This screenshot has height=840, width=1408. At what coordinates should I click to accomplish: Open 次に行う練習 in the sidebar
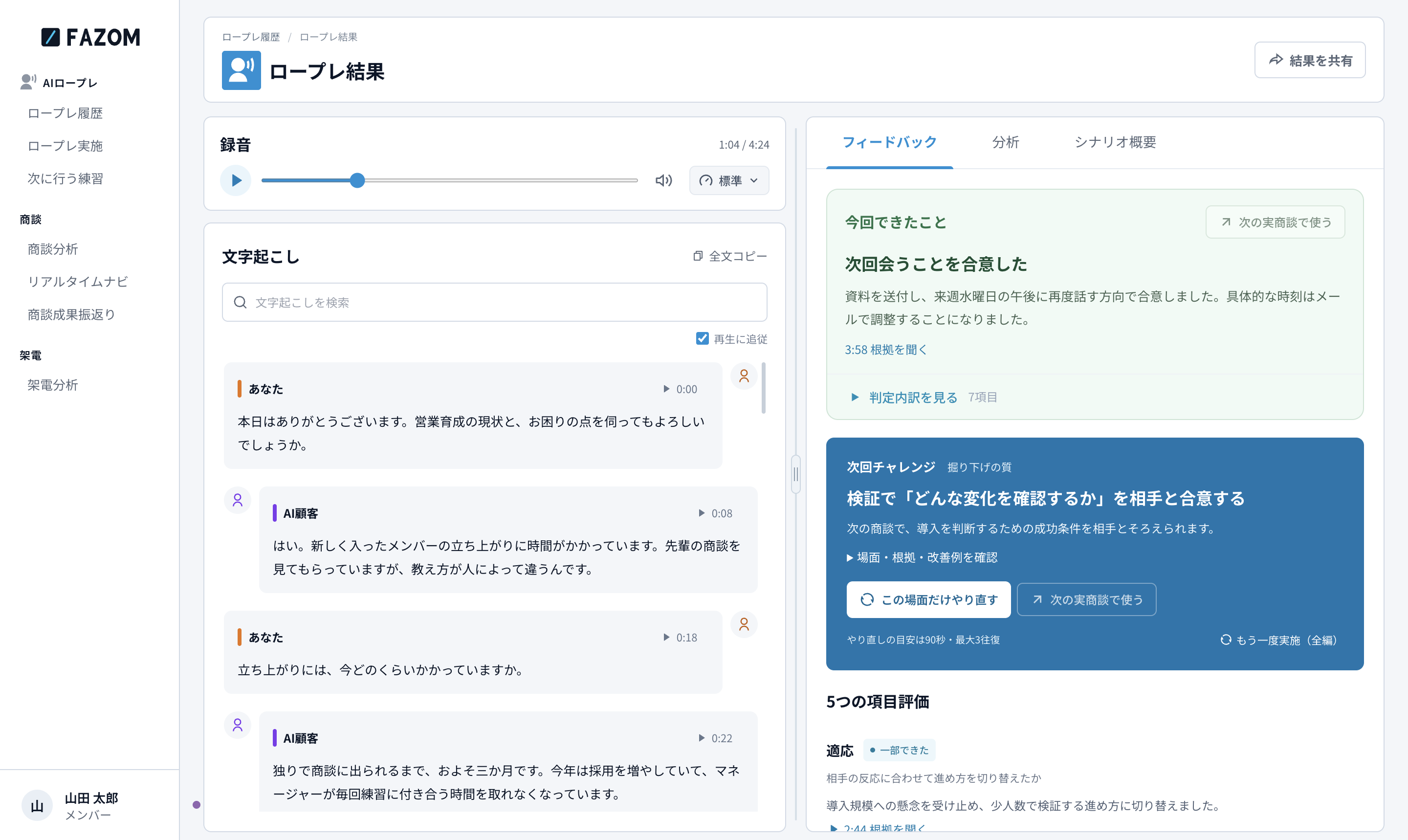(65, 179)
